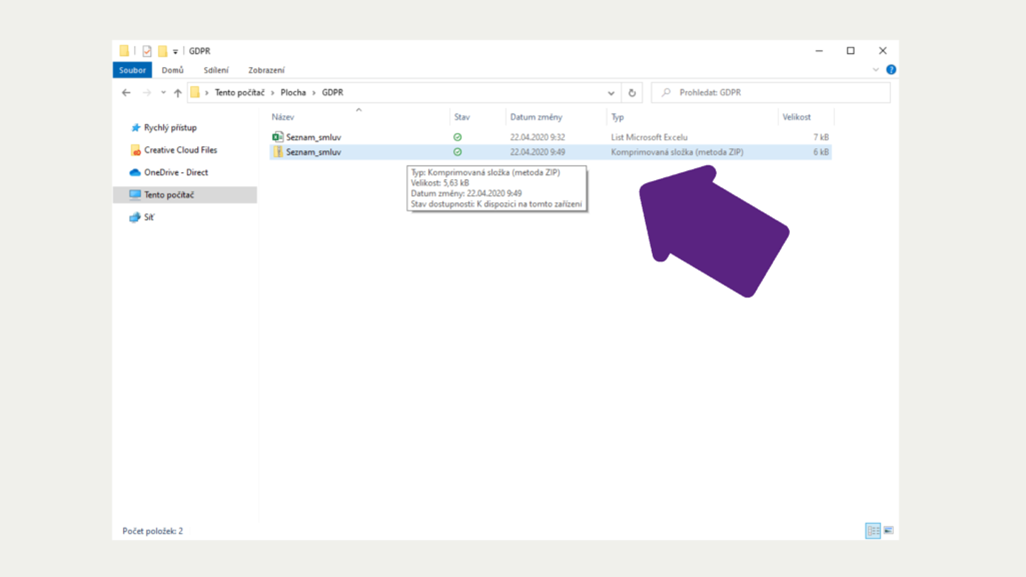1026x577 pixels.
Task: Click the Prohledat: GDPR search field
Action: pyautogui.click(x=771, y=93)
